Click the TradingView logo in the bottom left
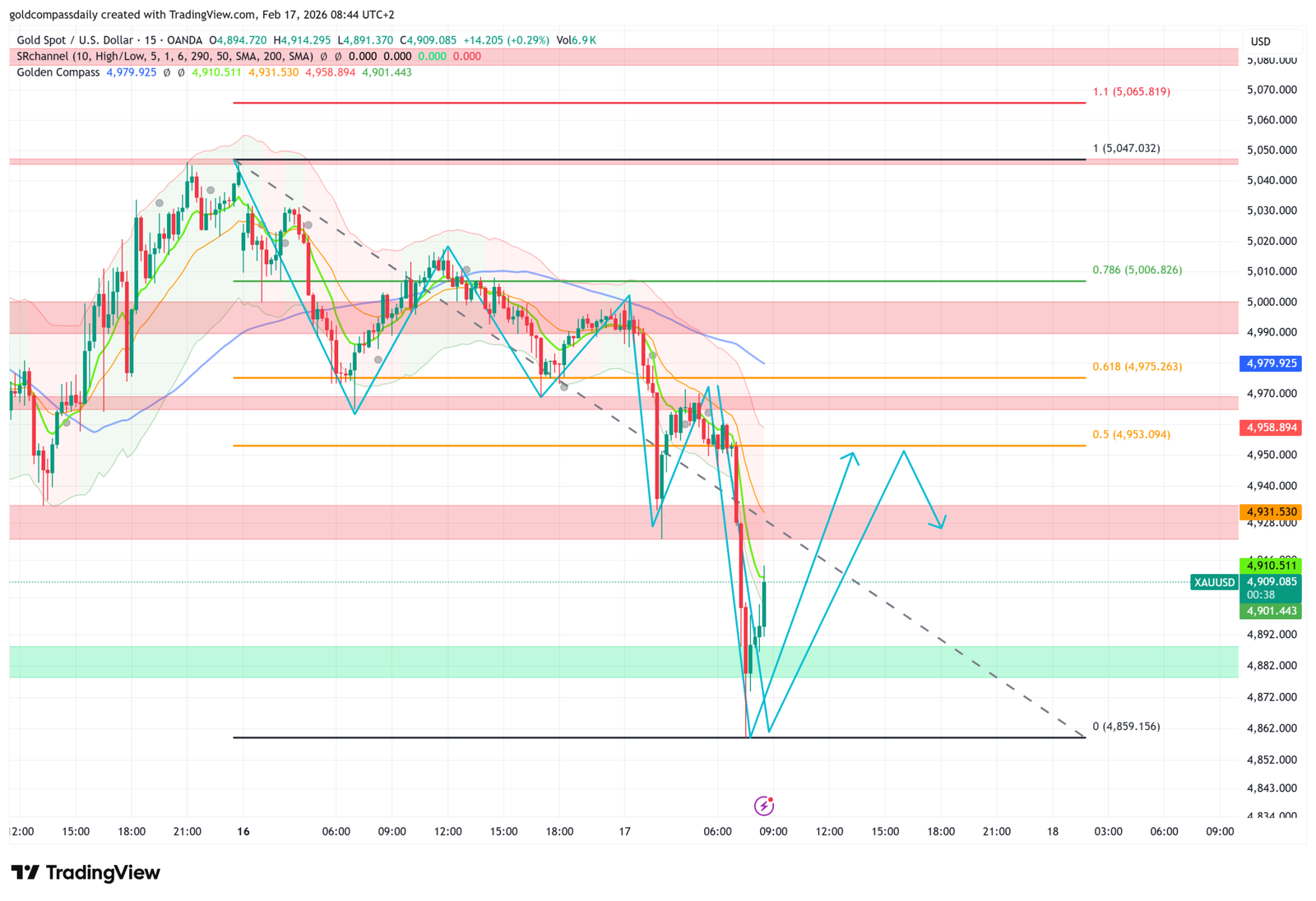The width and height of the screenshot is (1316, 901). 82,873
